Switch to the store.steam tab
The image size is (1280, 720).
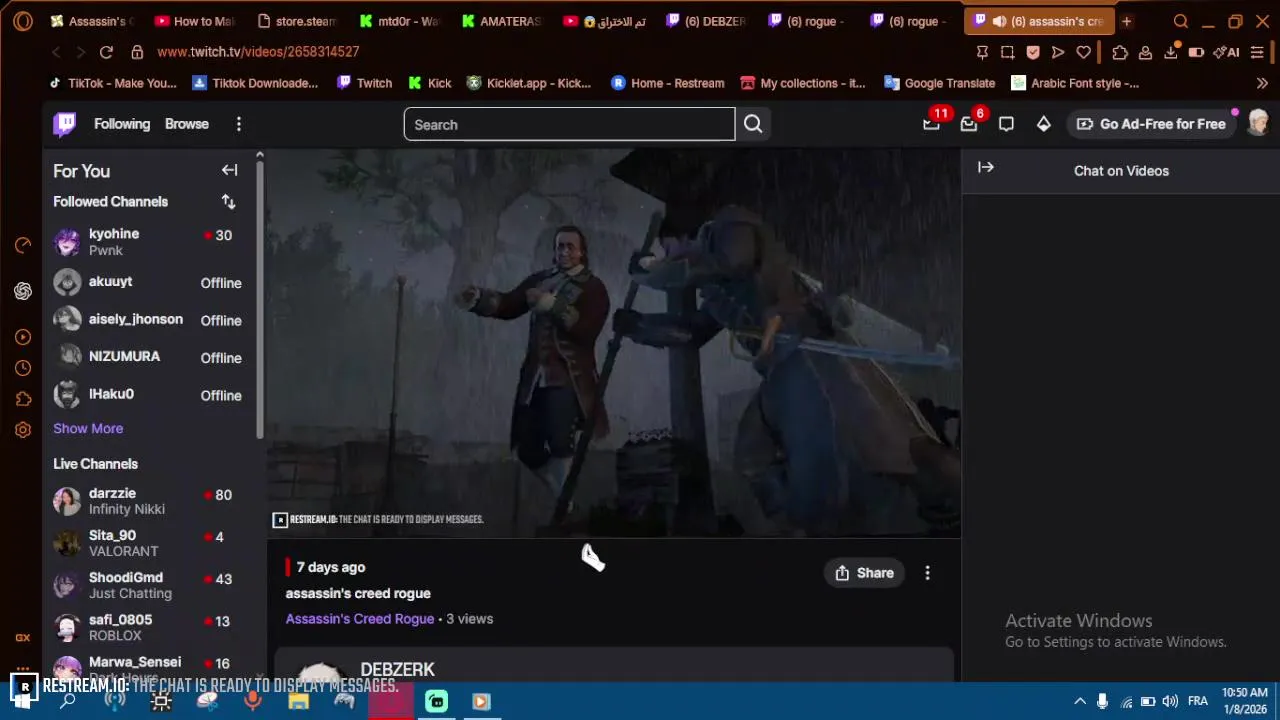(x=298, y=21)
